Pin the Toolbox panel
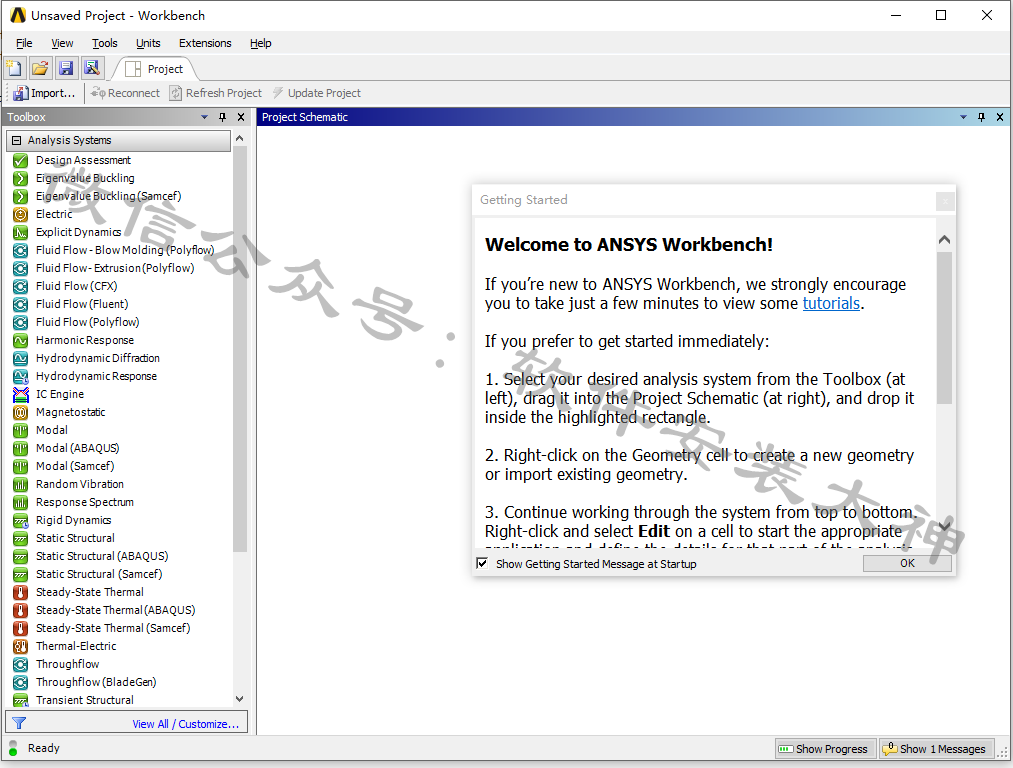This screenshot has width=1013, height=768. pyautogui.click(x=223, y=117)
